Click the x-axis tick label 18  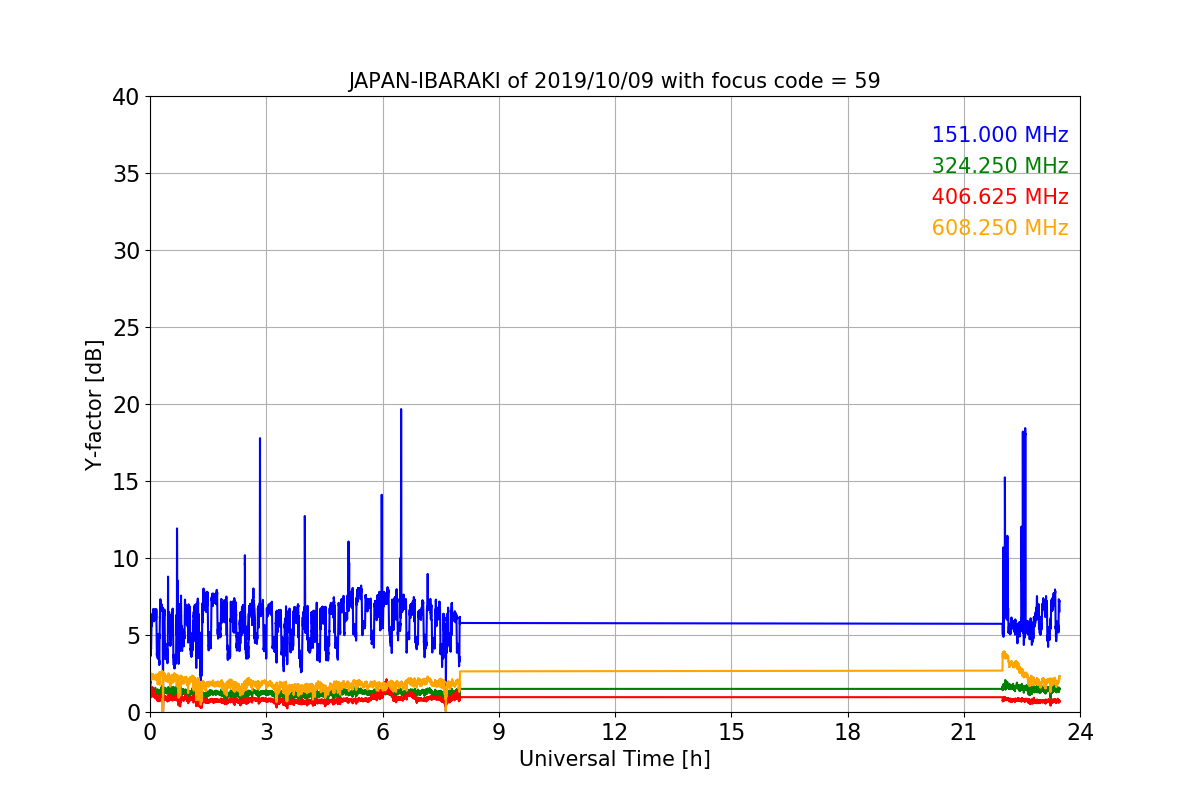click(847, 732)
